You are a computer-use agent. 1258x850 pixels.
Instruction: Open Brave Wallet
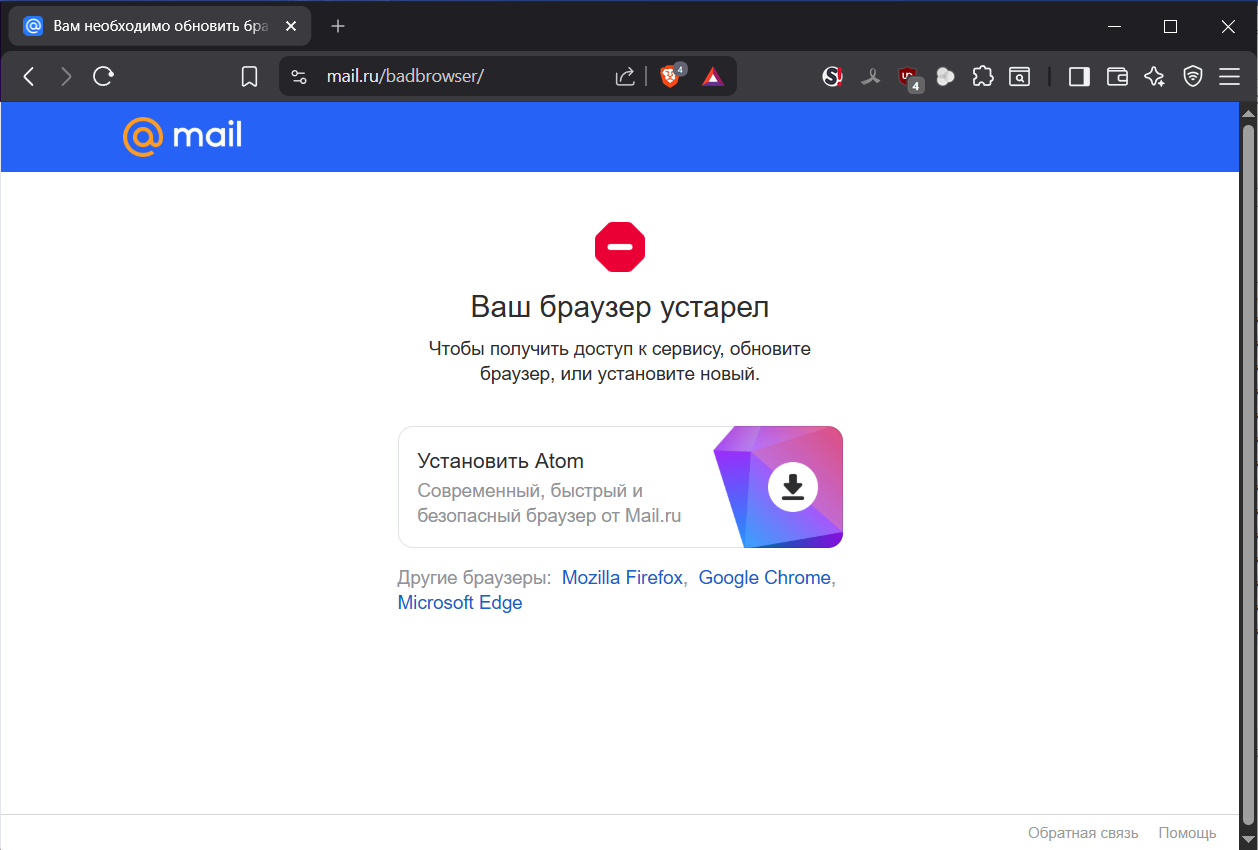[x=1117, y=77]
